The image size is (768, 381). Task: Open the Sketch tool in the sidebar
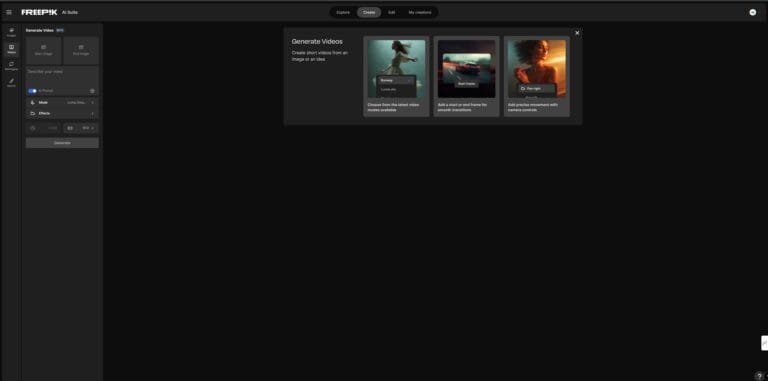pos(11,82)
